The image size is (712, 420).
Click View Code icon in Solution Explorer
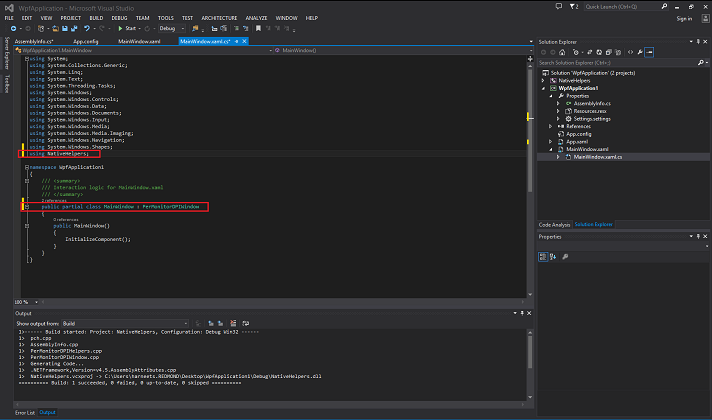pos(630,52)
